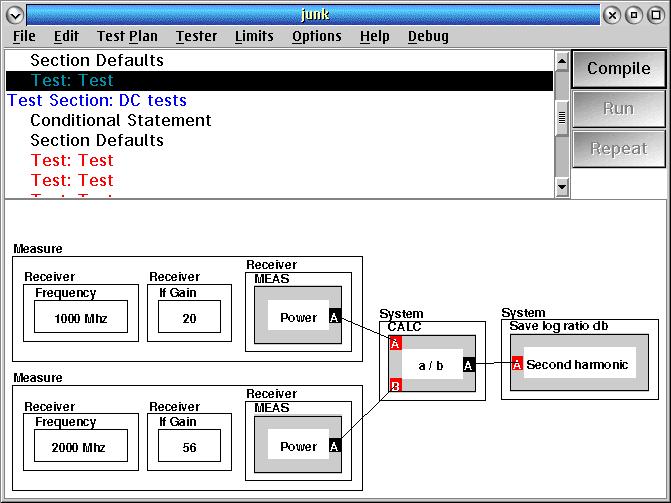Viewport: 671px width, 503px height.
Task: Select the second red 'Test: Test' row
Action: click(279, 180)
